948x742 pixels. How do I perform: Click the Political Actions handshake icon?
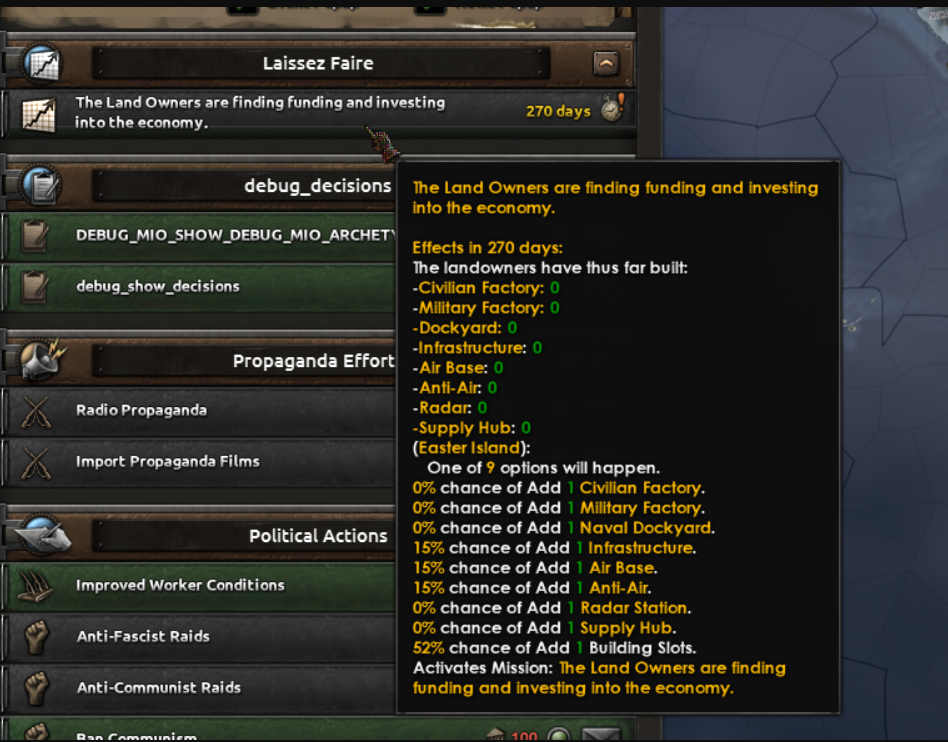(42, 536)
